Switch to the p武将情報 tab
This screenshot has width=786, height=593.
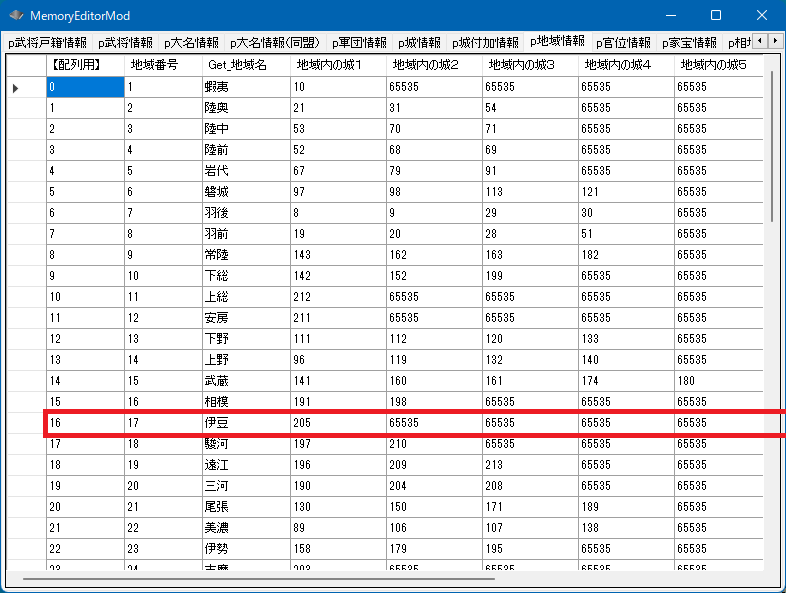click(125, 43)
